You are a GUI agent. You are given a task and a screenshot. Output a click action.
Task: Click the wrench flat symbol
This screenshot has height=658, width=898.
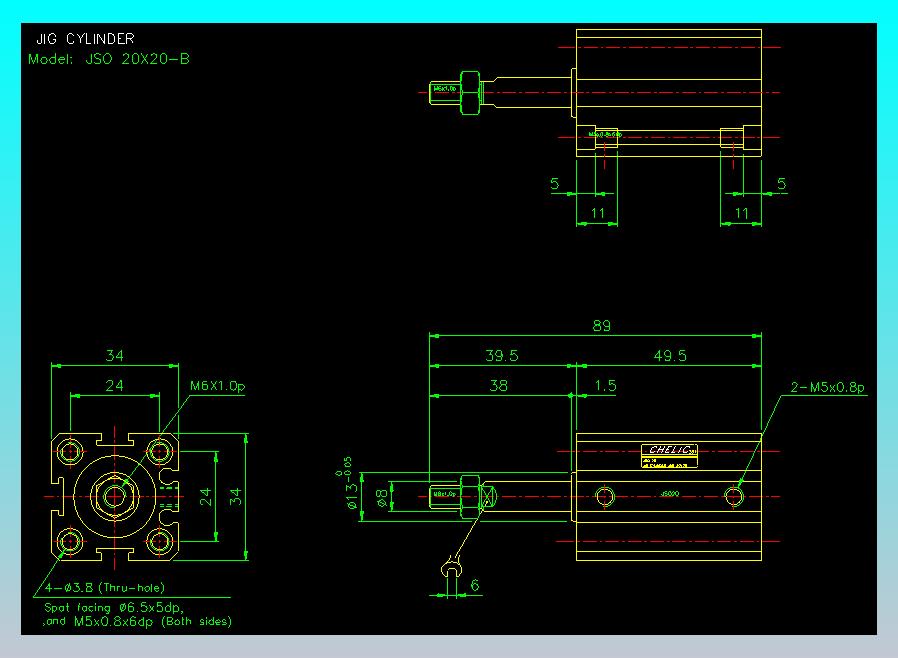[451, 566]
